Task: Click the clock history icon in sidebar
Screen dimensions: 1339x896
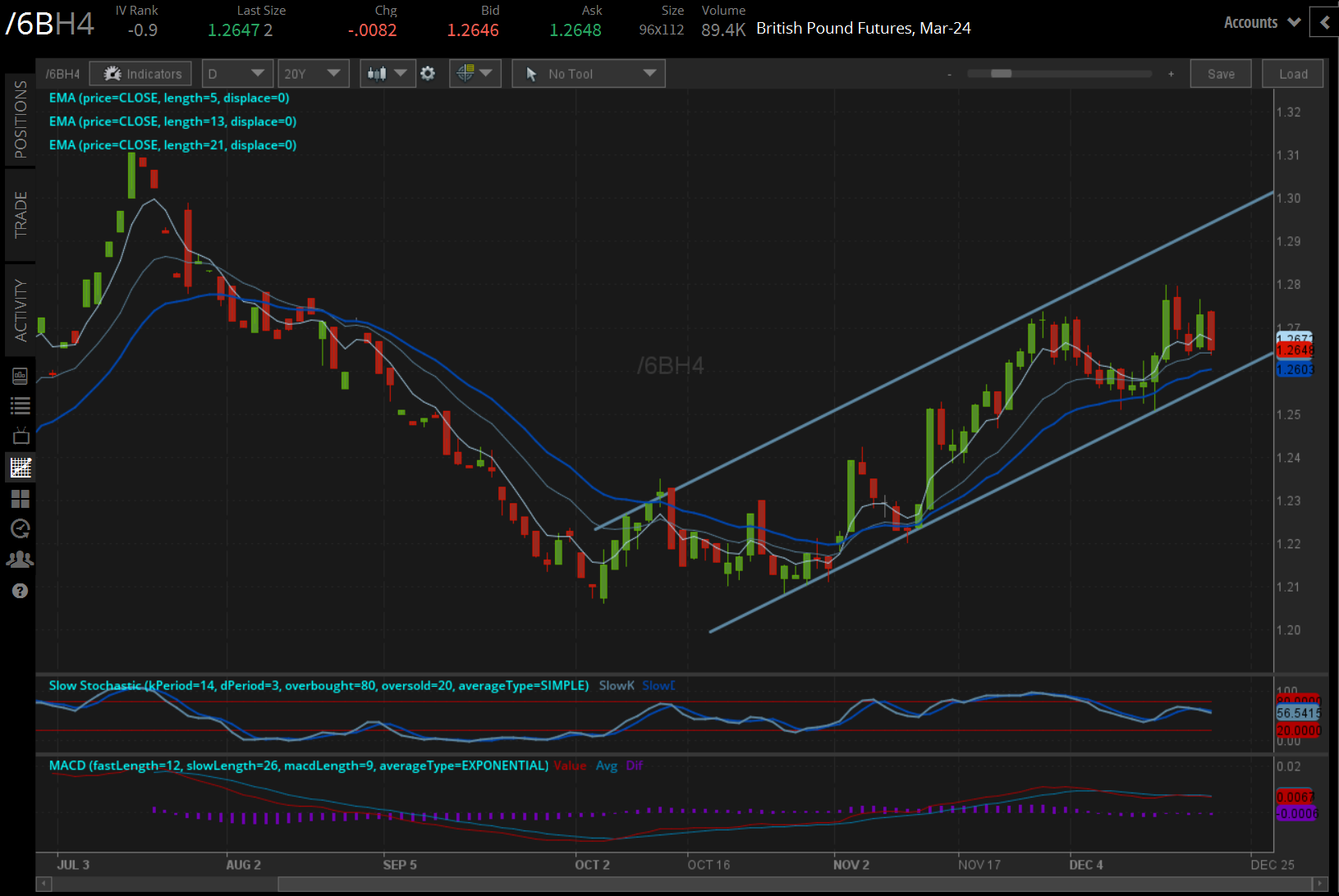Action: (20, 529)
